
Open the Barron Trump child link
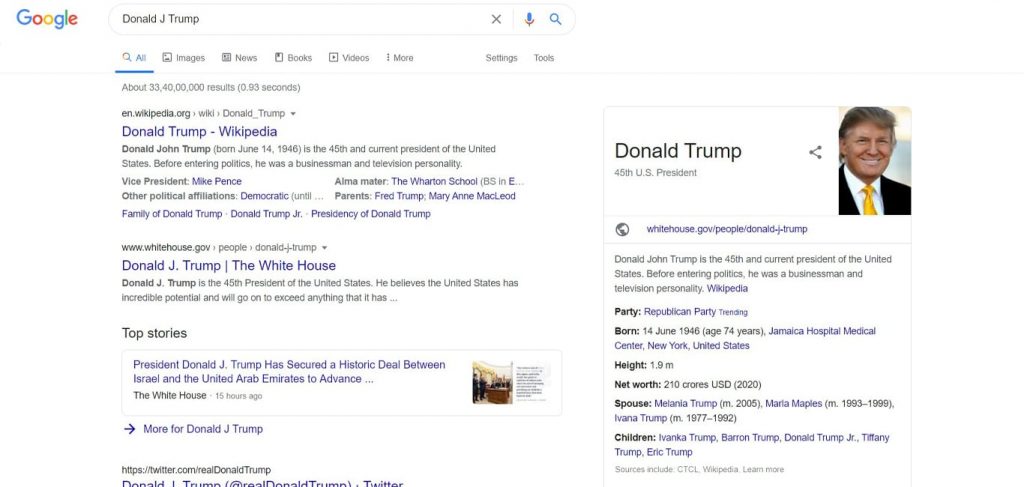[750, 437]
